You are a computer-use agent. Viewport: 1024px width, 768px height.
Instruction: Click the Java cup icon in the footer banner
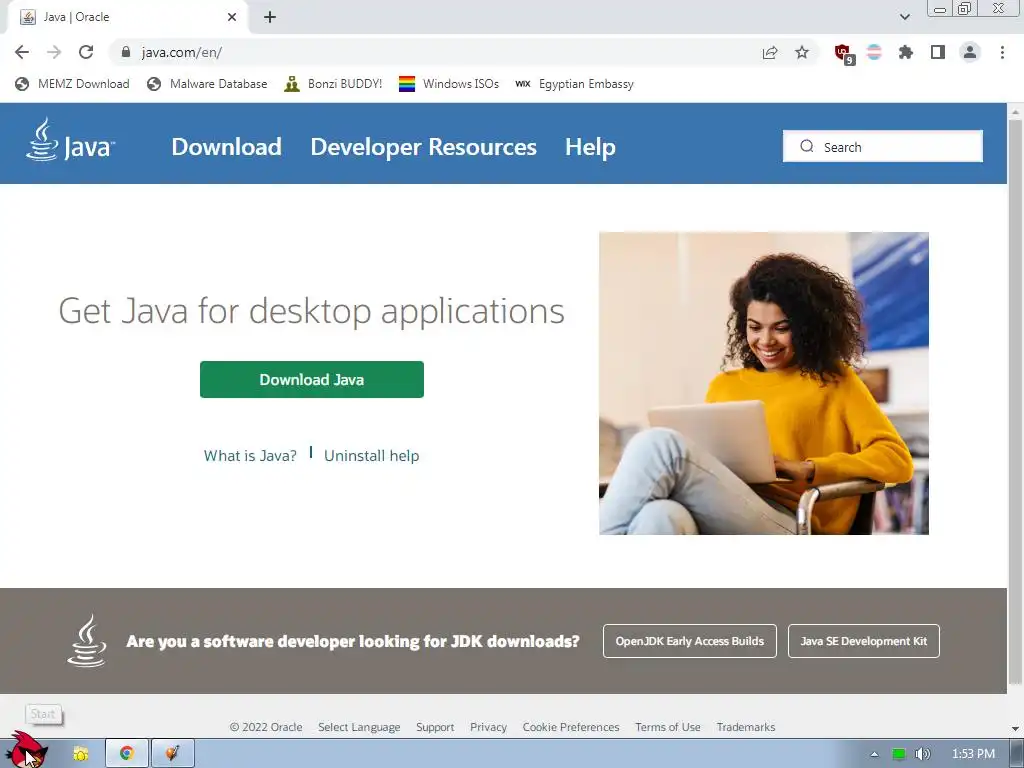point(87,641)
